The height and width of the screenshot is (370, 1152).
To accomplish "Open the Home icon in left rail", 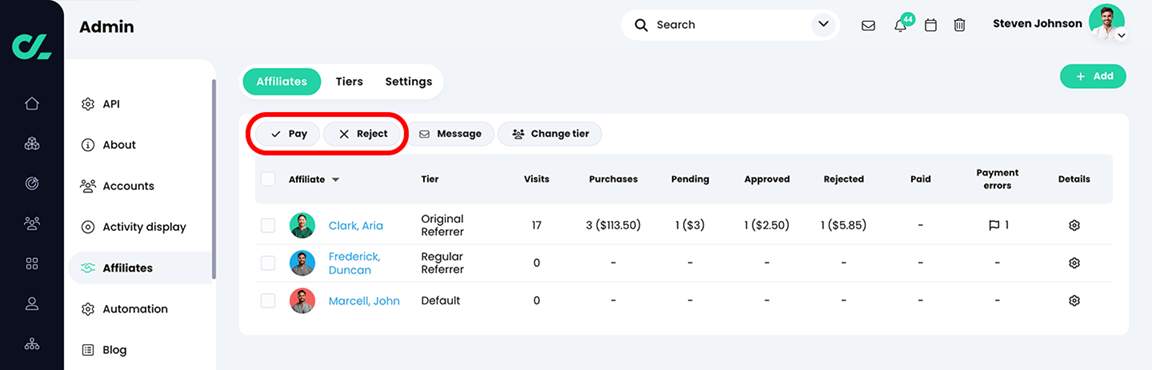I will (x=32, y=104).
